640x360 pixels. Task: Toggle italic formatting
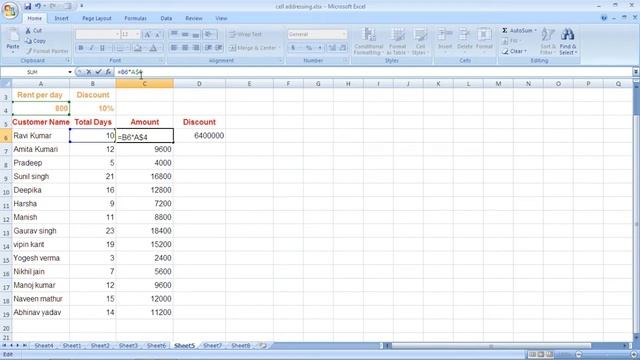click(91, 48)
